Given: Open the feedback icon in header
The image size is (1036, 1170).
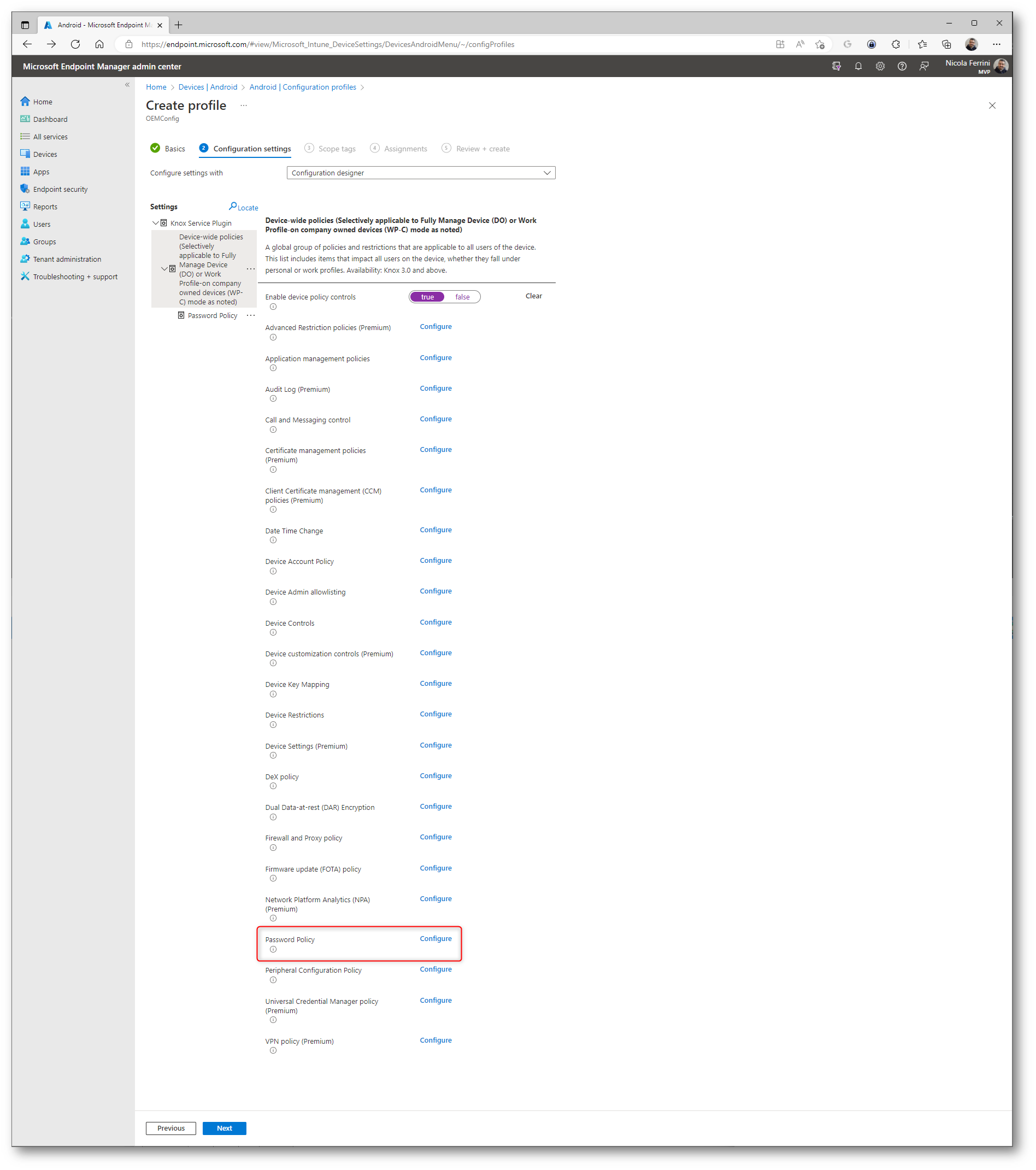Looking at the screenshot, I should click(x=924, y=67).
